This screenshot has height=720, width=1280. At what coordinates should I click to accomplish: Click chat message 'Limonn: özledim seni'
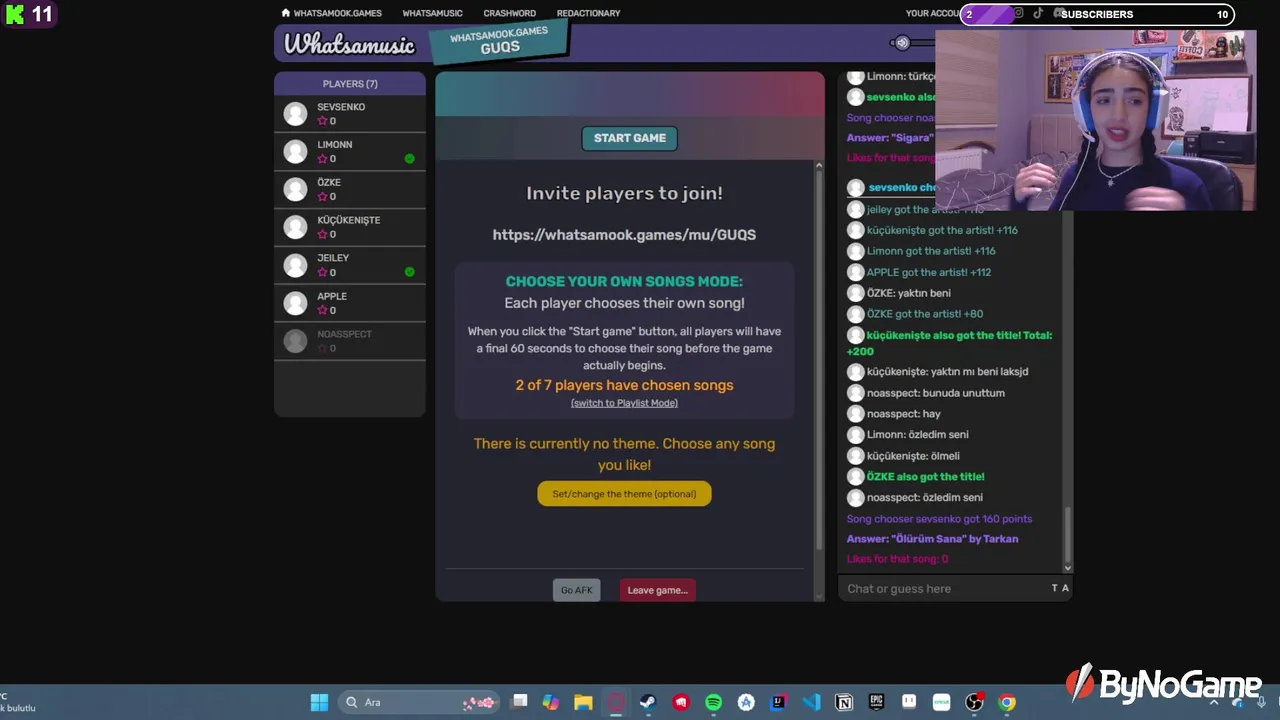[x=918, y=434]
